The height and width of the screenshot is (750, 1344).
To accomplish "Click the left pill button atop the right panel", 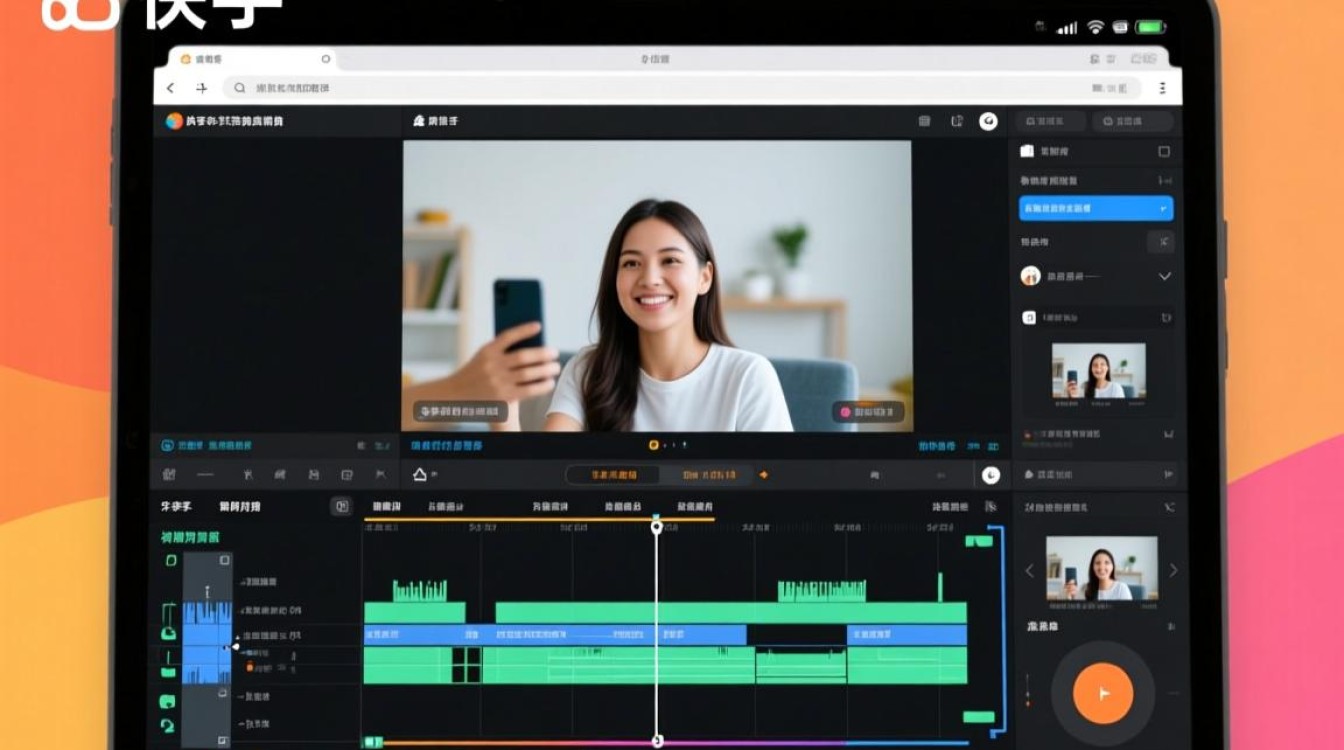I will [1051, 121].
